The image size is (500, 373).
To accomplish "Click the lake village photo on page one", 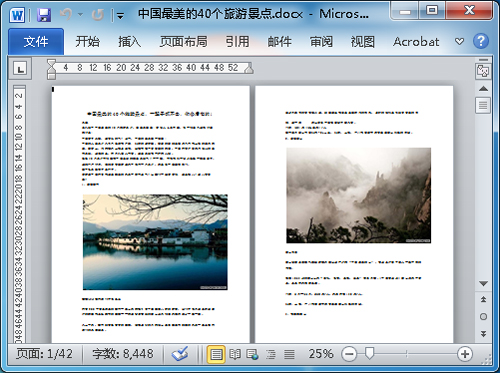I will 155,242.
